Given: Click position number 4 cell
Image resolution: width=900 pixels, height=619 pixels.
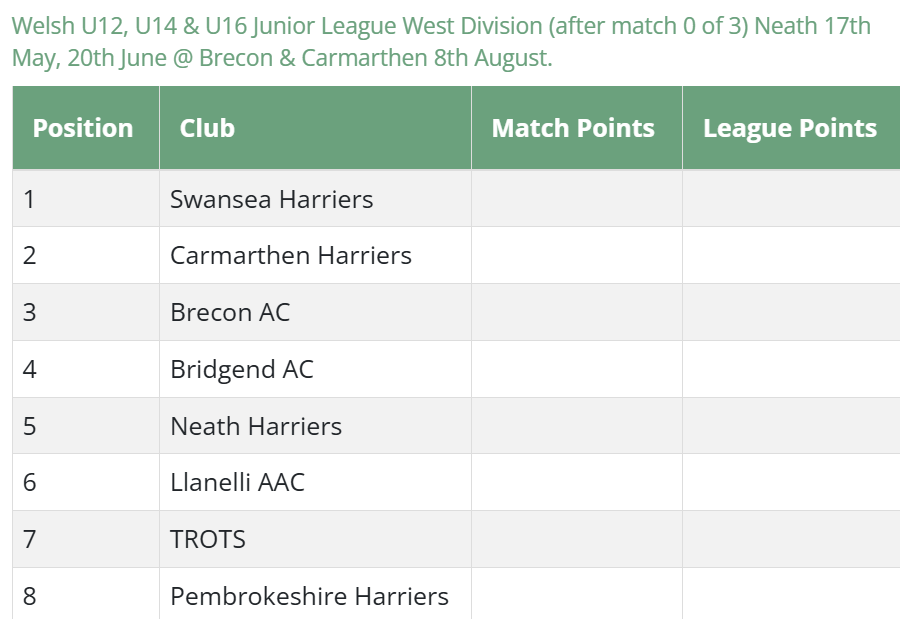Looking at the screenshot, I should coord(29,369).
